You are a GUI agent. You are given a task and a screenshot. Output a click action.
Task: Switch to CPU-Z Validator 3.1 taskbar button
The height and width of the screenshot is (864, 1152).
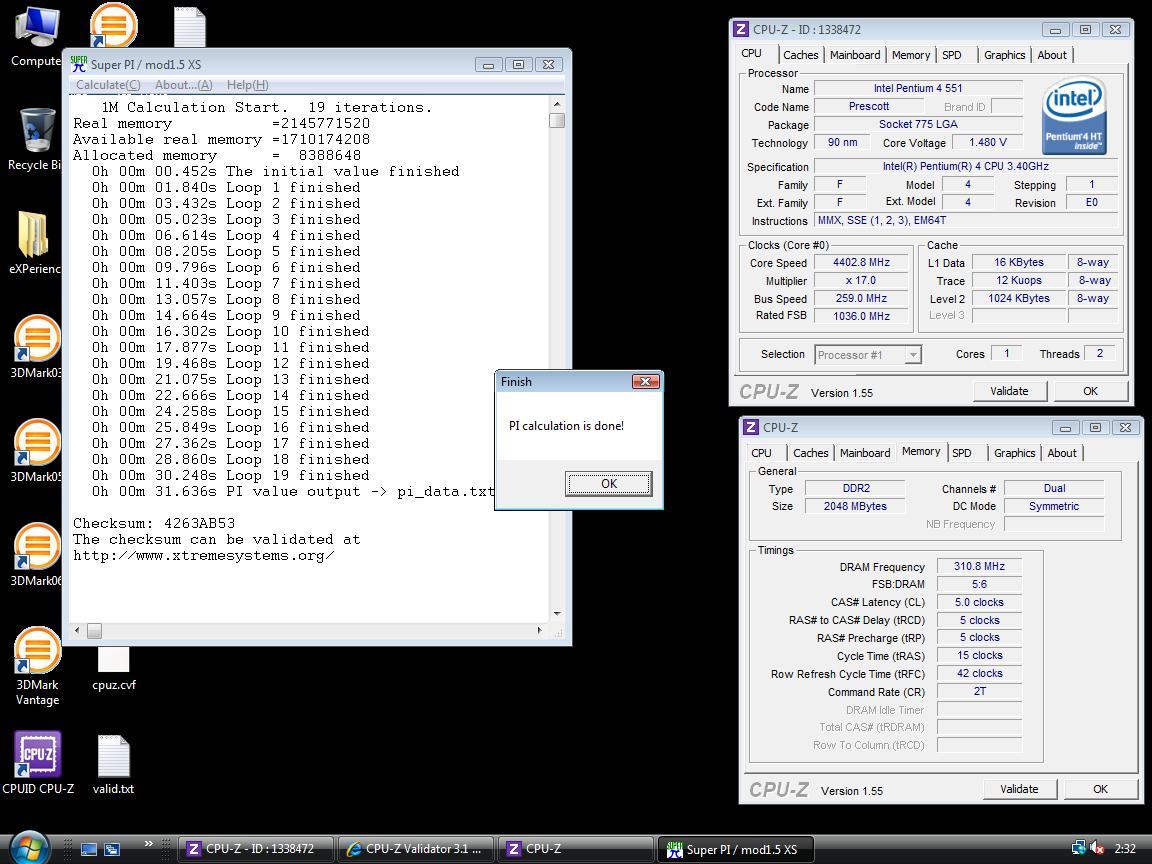417,849
